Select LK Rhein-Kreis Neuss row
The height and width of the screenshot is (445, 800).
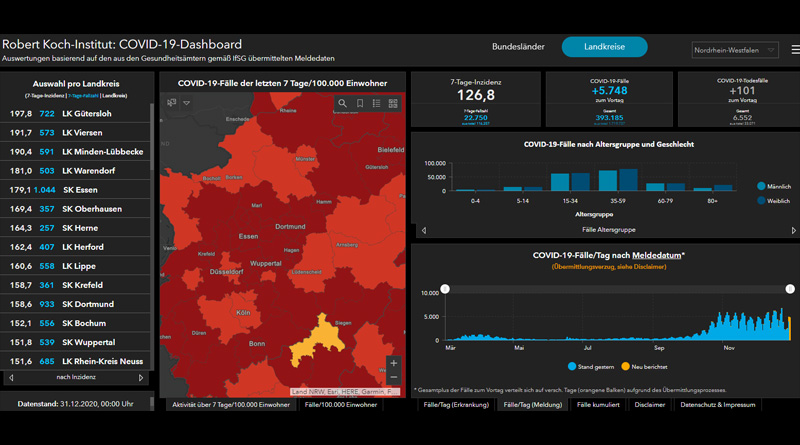pos(76,361)
